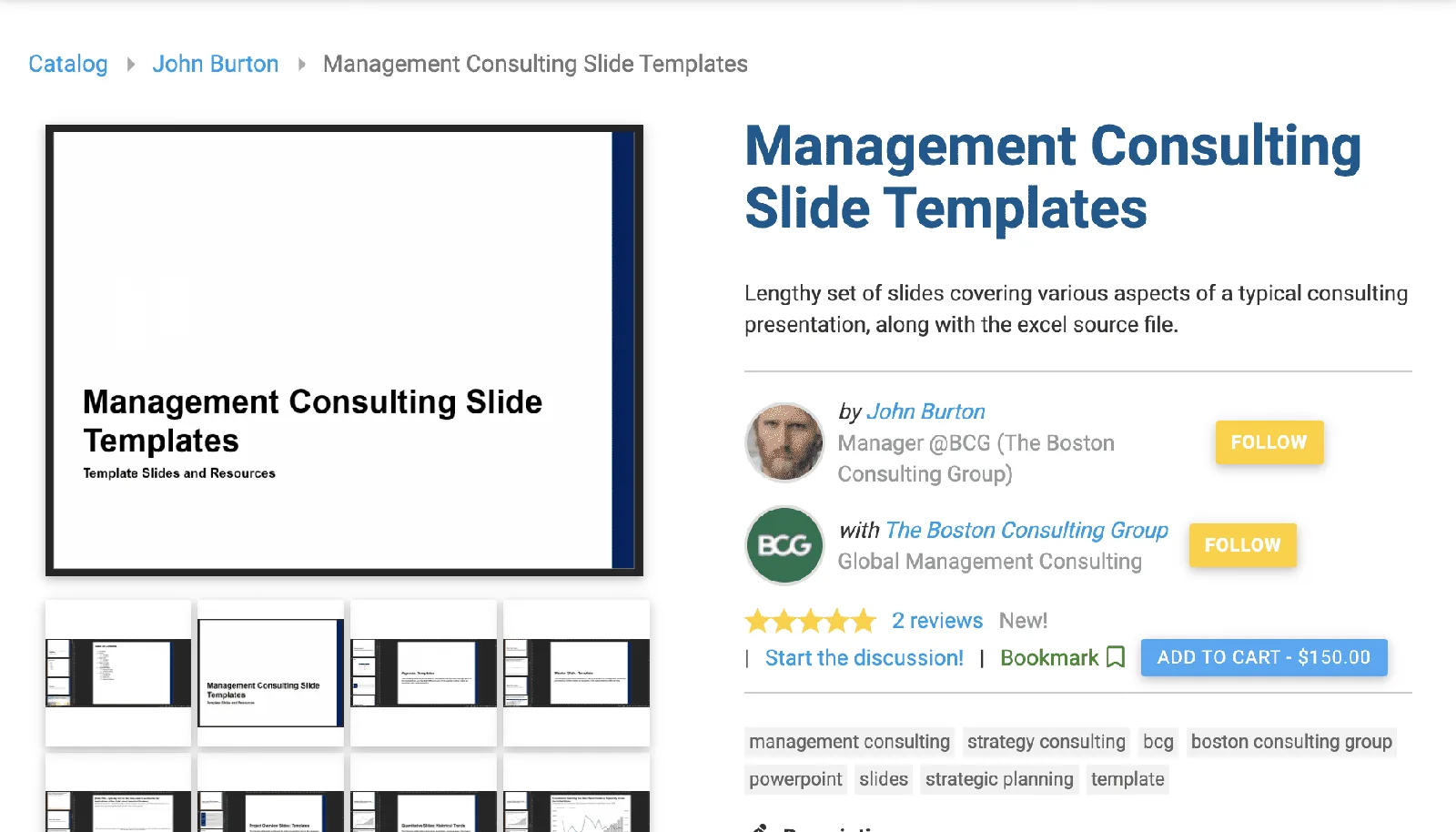Open the BCG logo avatar
The width and height of the screenshot is (1456, 832).
pyautogui.click(x=784, y=545)
